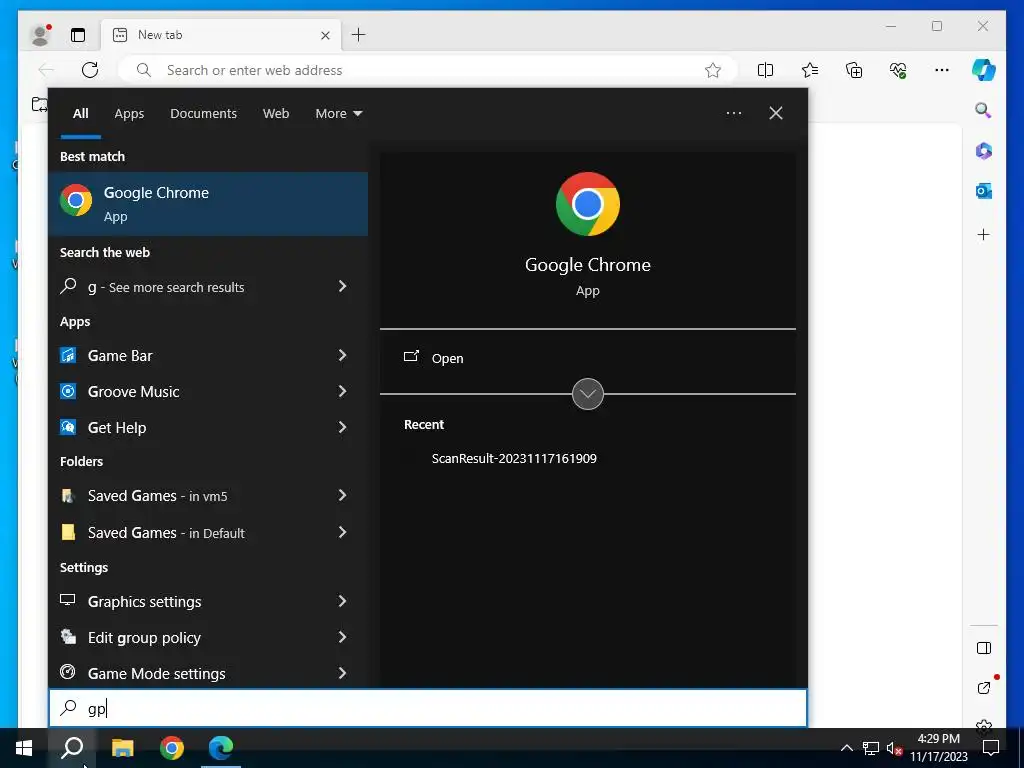Click the taskbar search magnifier button

[72, 748]
